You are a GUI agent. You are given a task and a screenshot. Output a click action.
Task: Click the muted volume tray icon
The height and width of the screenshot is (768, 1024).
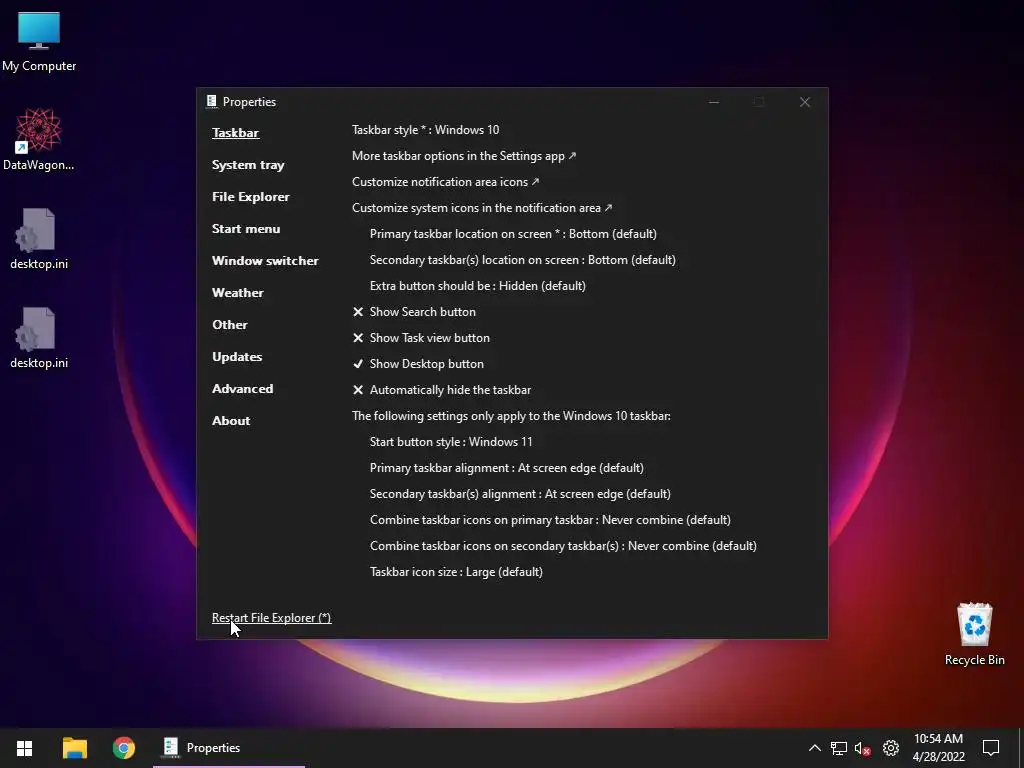863,748
